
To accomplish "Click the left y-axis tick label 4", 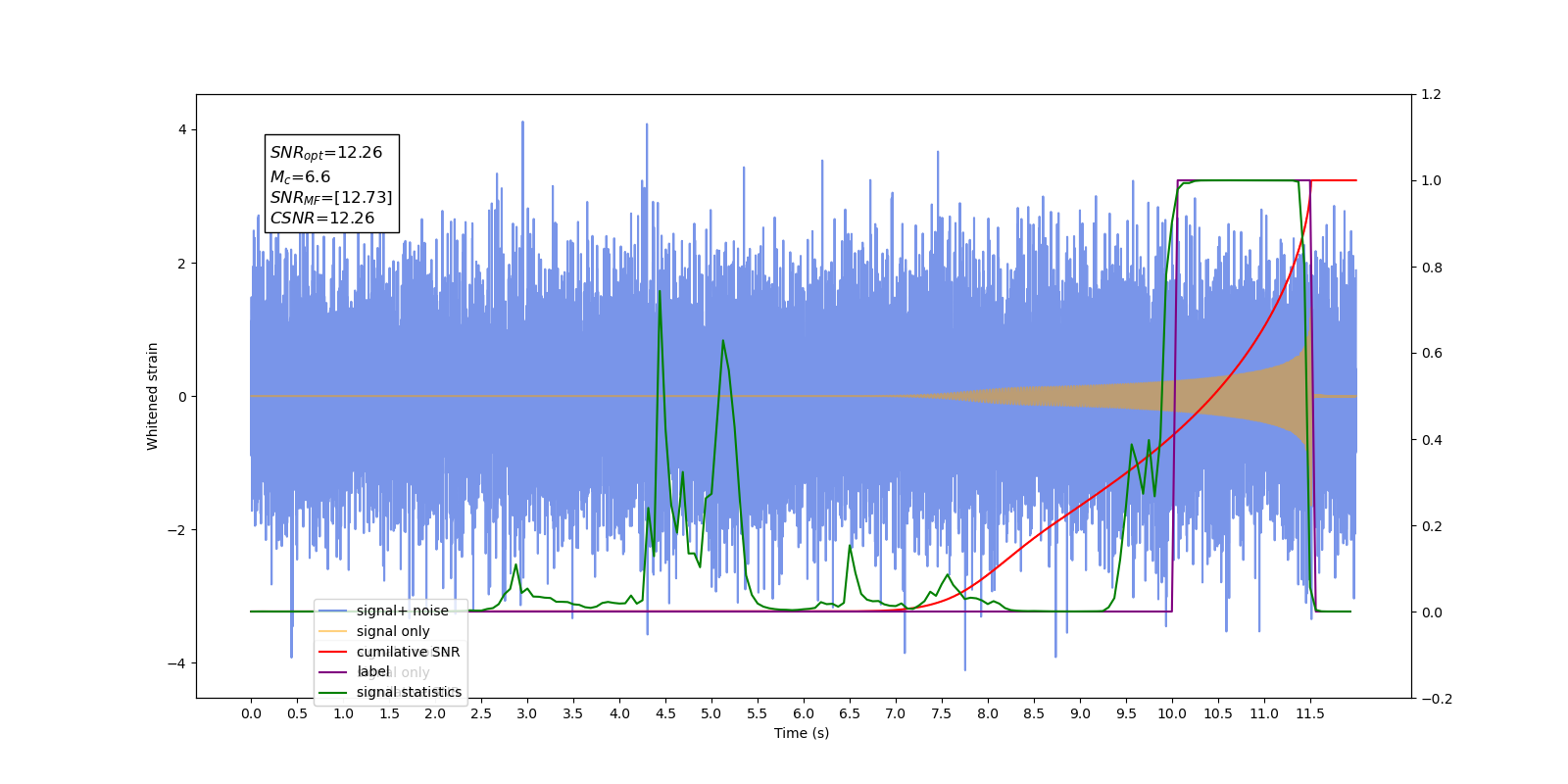I will [x=182, y=129].
